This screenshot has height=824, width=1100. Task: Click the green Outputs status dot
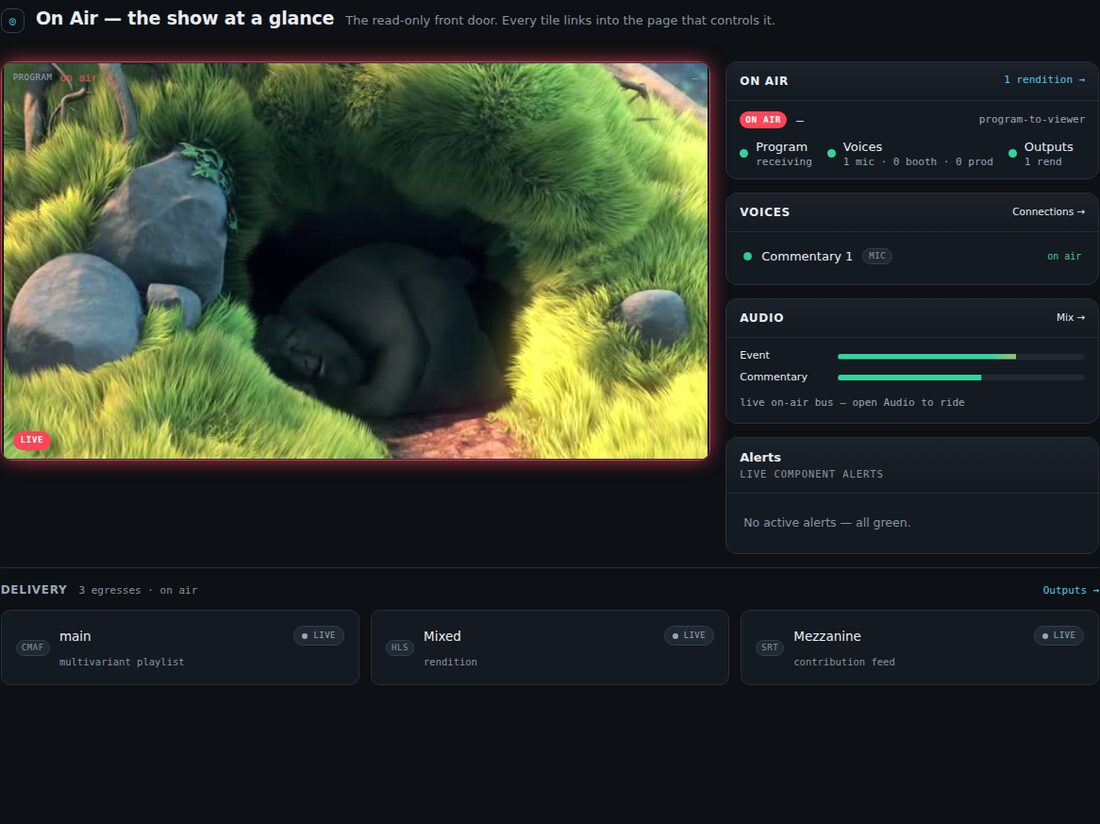(x=1012, y=154)
